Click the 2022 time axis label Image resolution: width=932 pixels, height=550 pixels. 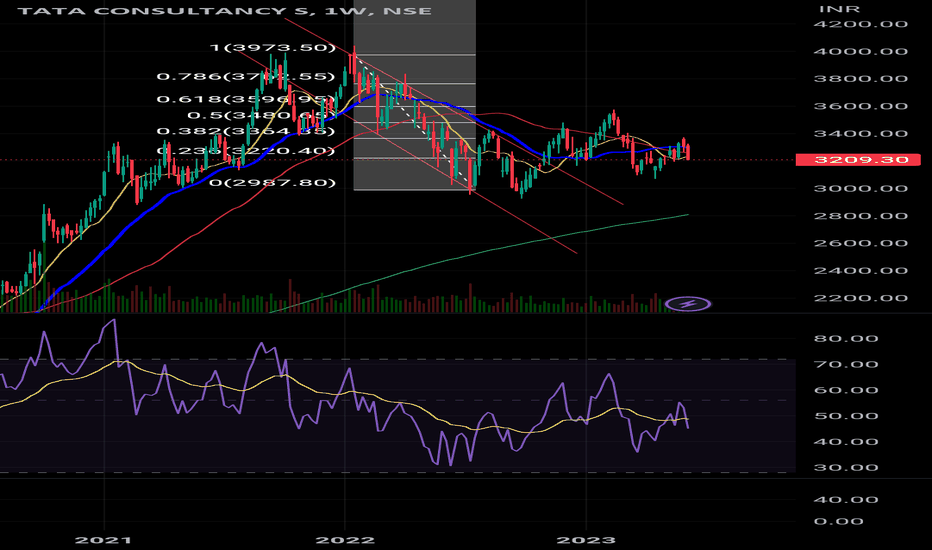click(345, 540)
